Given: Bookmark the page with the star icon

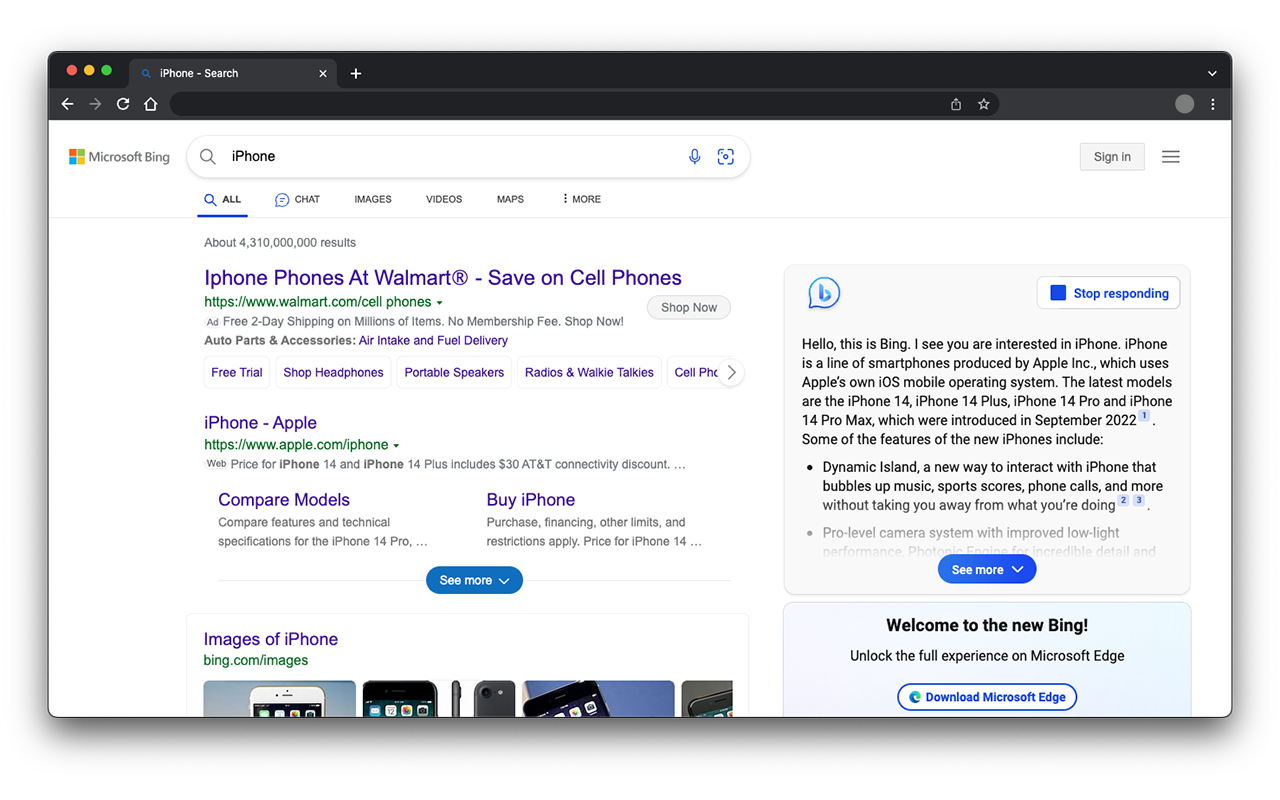Looking at the screenshot, I should click(983, 103).
